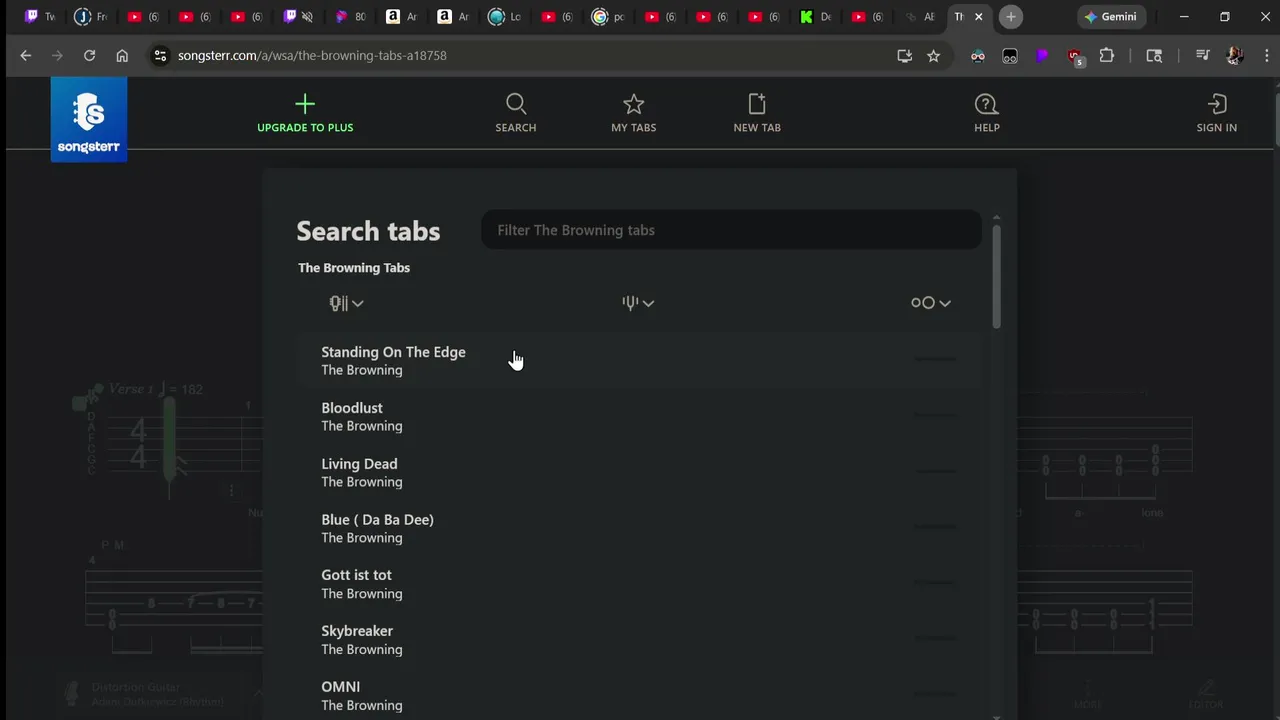The width and height of the screenshot is (1280, 720).
Task: Click the purple extension icon
Action: (1042, 56)
